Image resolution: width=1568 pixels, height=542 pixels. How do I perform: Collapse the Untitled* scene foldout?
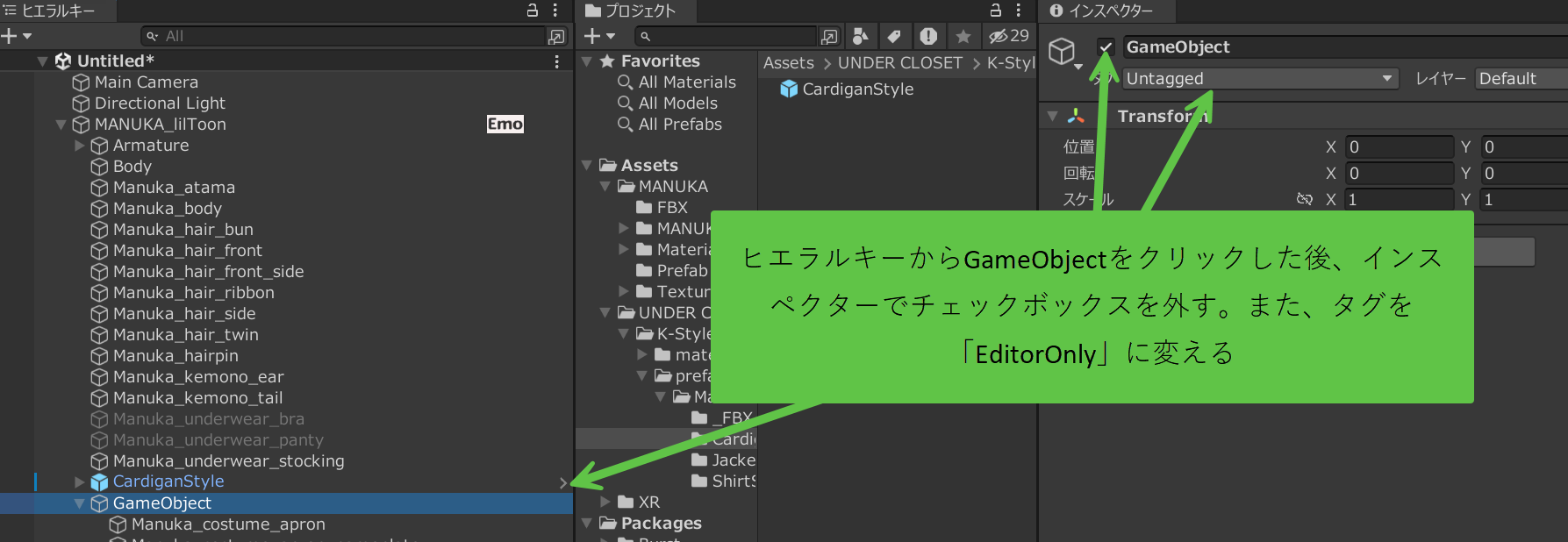[42, 61]
